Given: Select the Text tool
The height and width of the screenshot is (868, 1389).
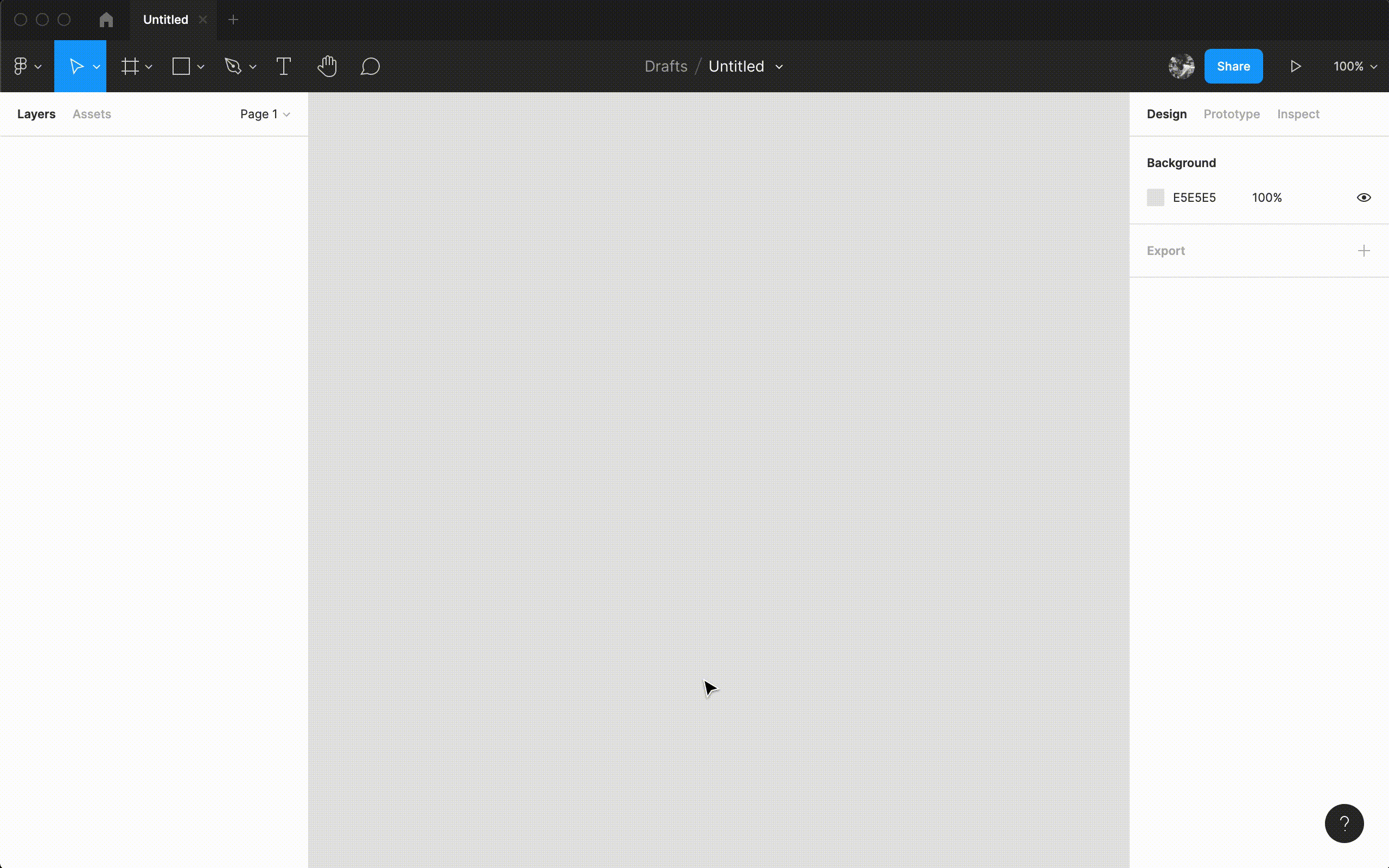Looking at the screenshot, I should coord(284,67).
